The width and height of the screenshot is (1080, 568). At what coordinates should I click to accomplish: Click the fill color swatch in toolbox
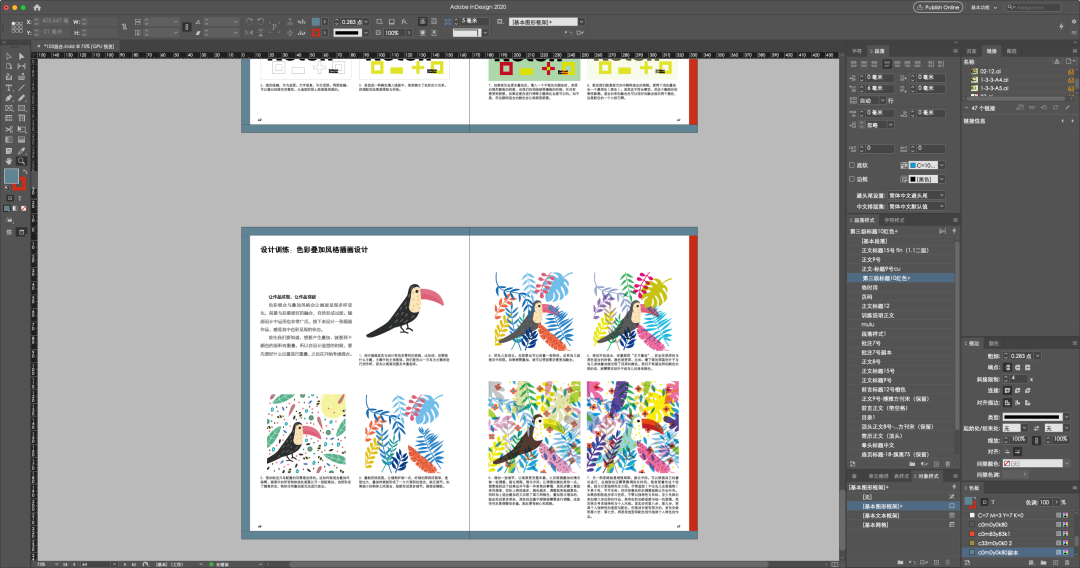click(11, 176)
